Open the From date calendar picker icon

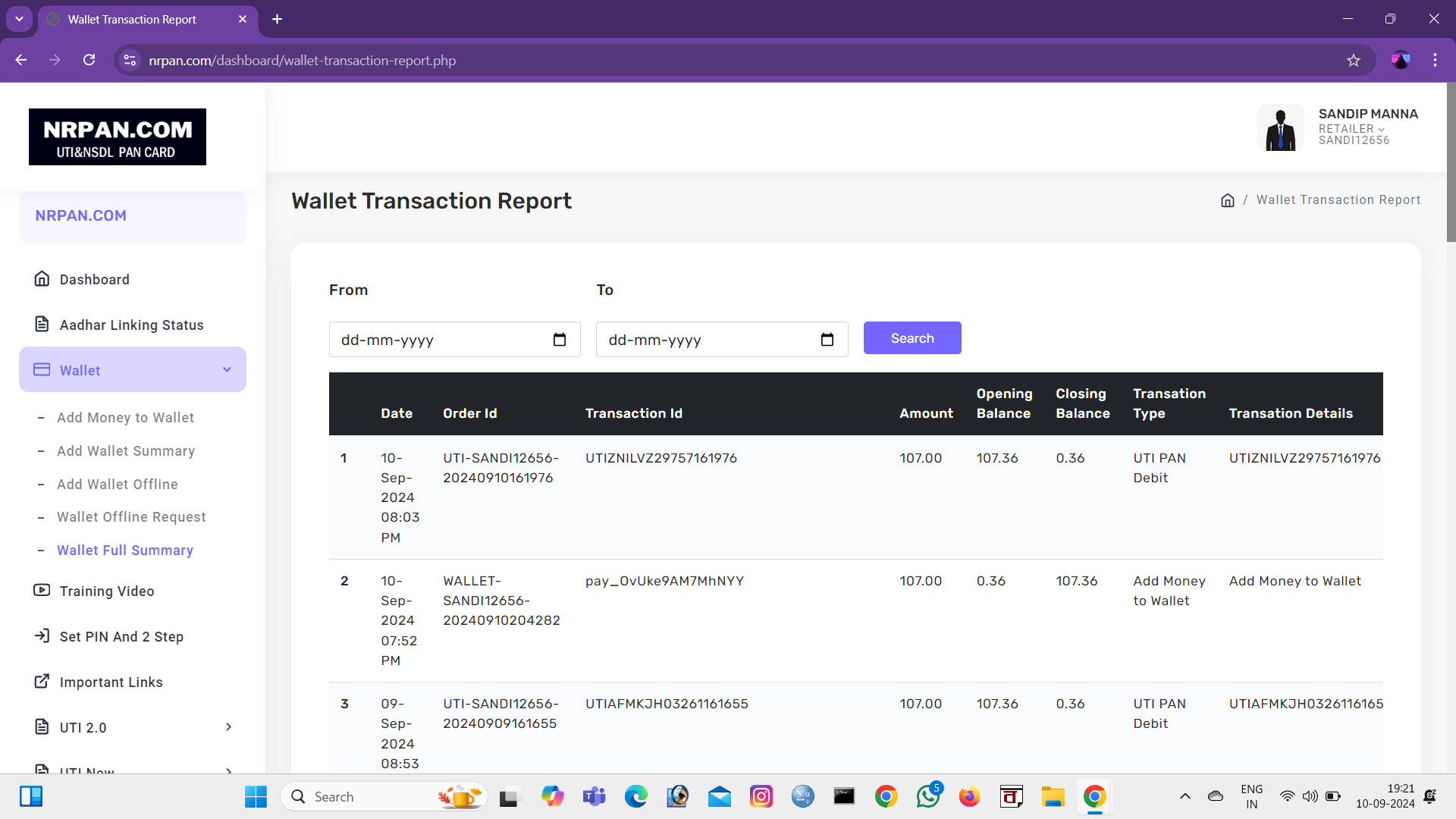point(560,340)
